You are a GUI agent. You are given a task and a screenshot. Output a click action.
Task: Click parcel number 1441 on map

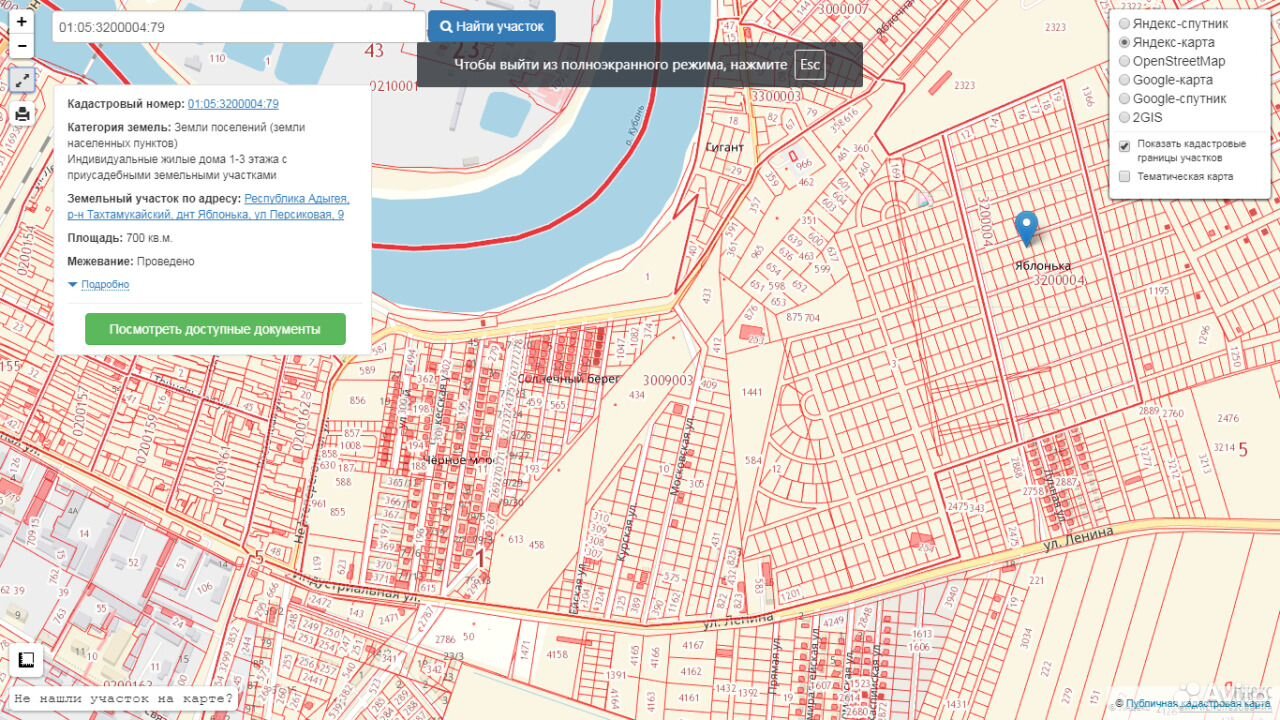click(x=752, y=392)
